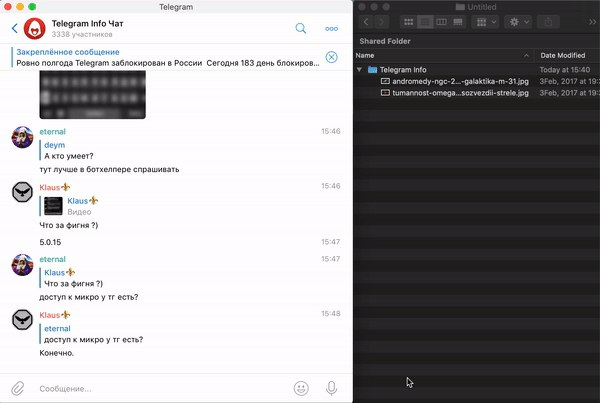This screenshot has height=403, width=600.
Task: Open Finder's group-by arrangement dropdown
Action: [486, 22]
